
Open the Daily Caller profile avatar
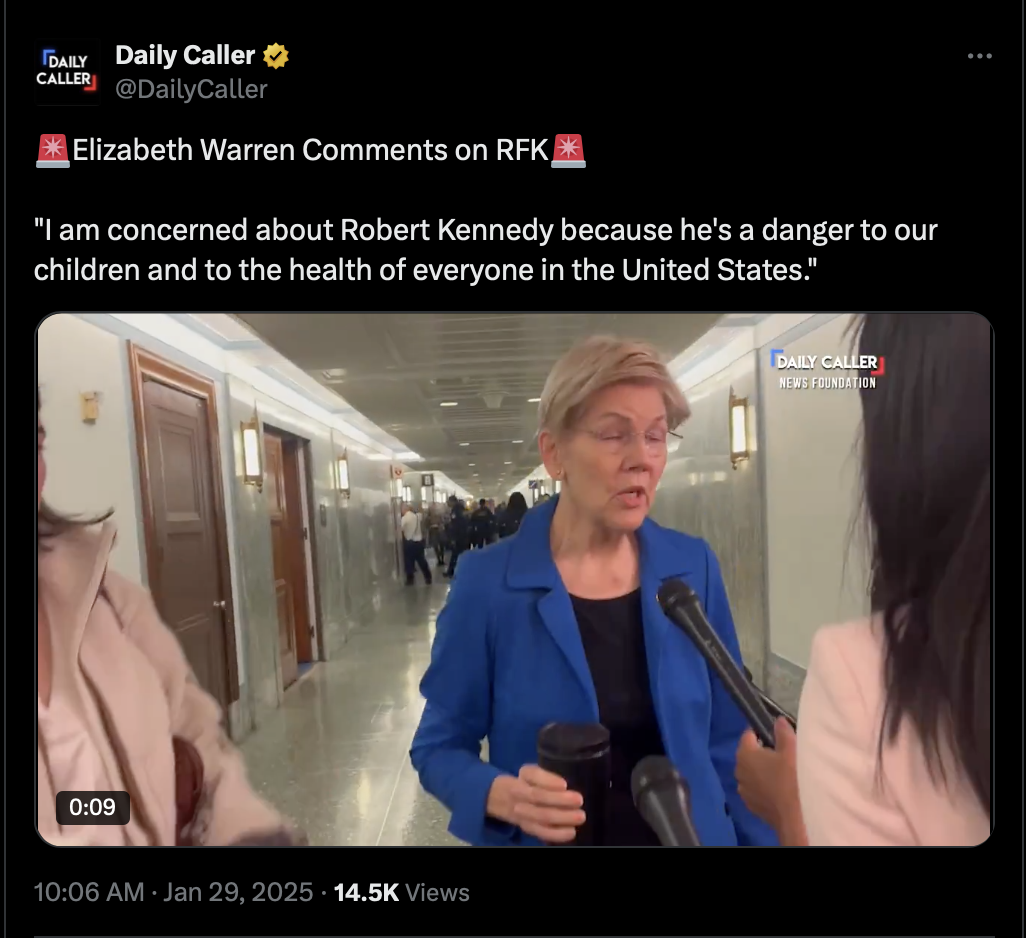66,71
